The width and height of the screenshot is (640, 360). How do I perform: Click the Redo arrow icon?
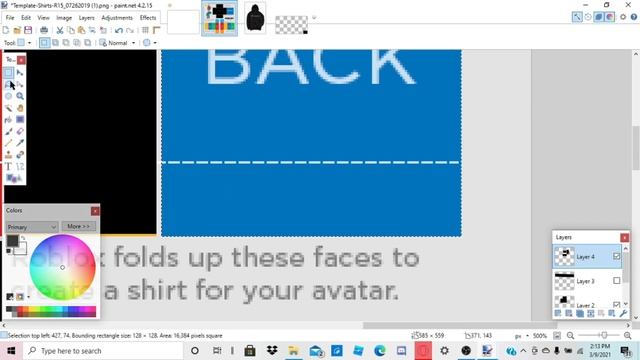click(x=130, y=30)
